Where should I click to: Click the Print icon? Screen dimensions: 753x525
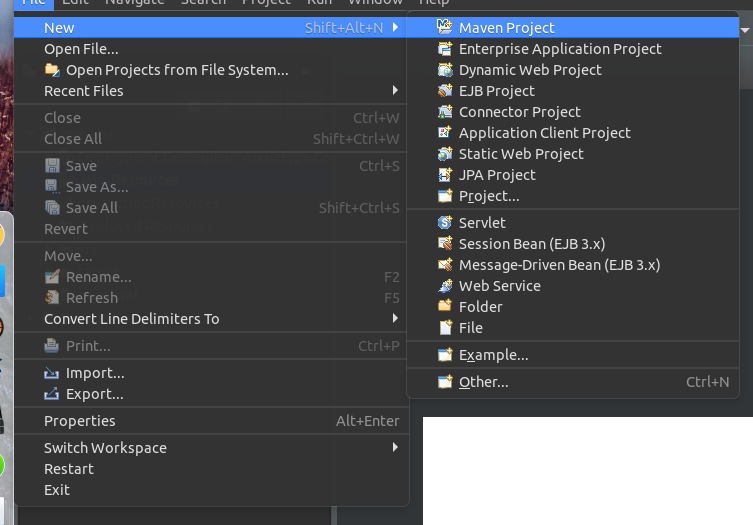tap(51, 345)
